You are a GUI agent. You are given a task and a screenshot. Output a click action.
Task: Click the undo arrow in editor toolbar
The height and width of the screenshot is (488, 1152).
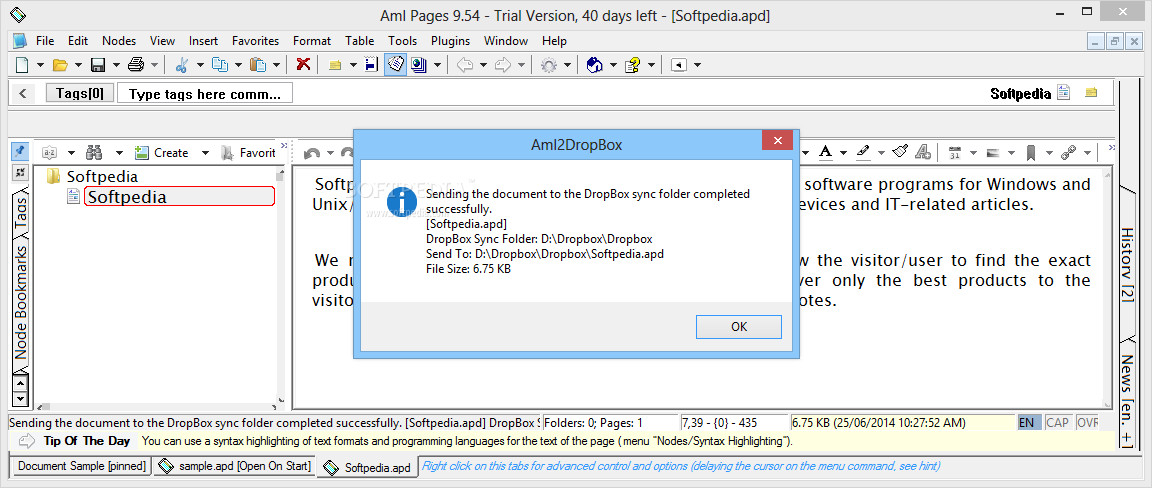(312, 152)
